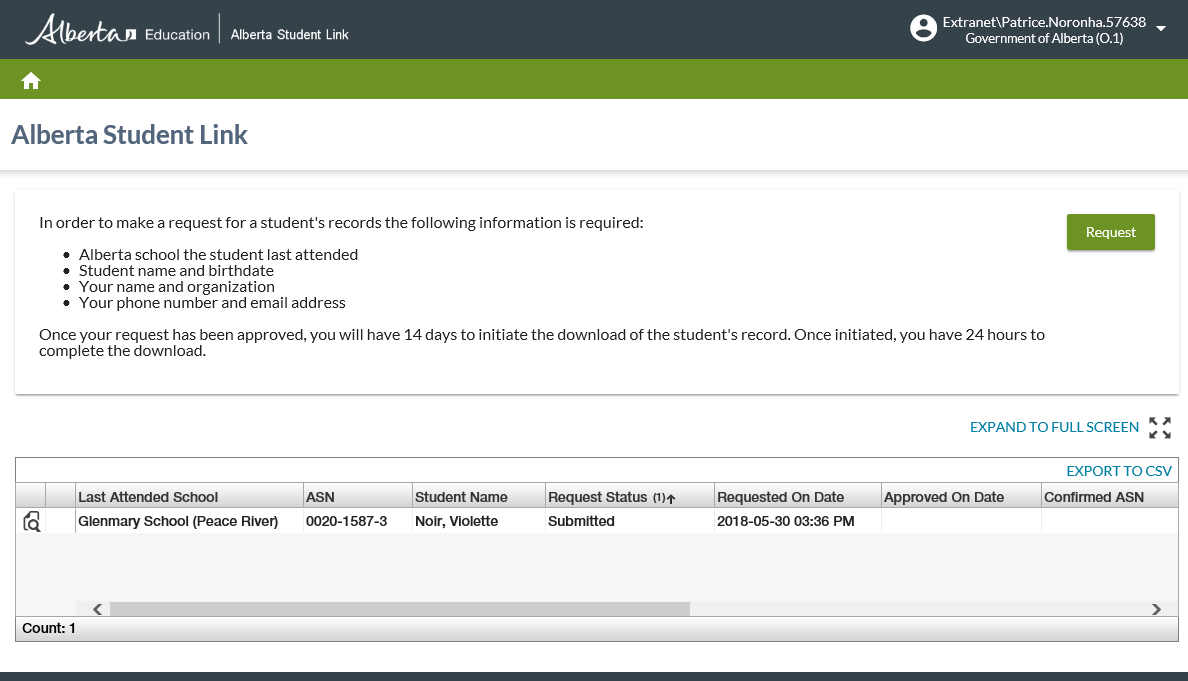Image resolution: width=1188 pixels, height=681 pixels.
Task: Open the user account dropdown arrow
Action: click(x=1161, y=29)
